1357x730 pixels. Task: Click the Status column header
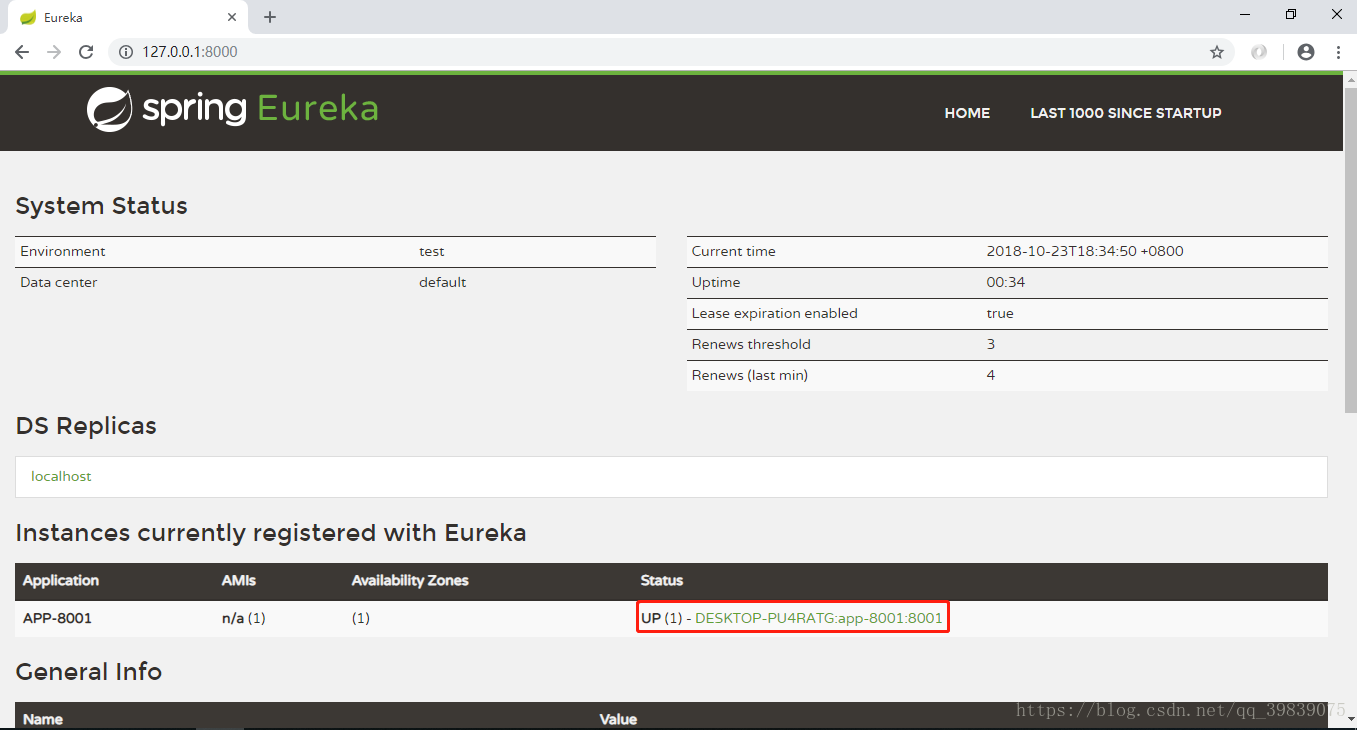(662, 580)
